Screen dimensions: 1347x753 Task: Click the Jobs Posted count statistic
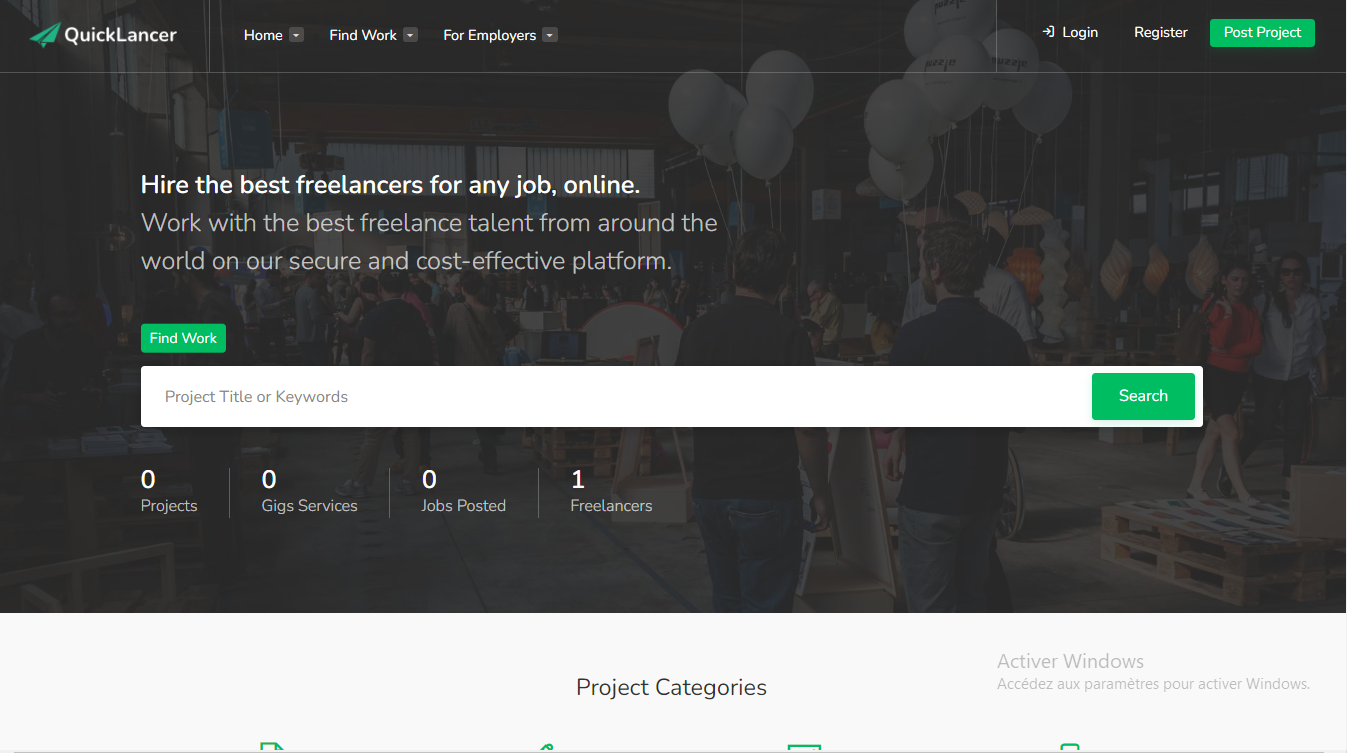click(x=463, y=493)
